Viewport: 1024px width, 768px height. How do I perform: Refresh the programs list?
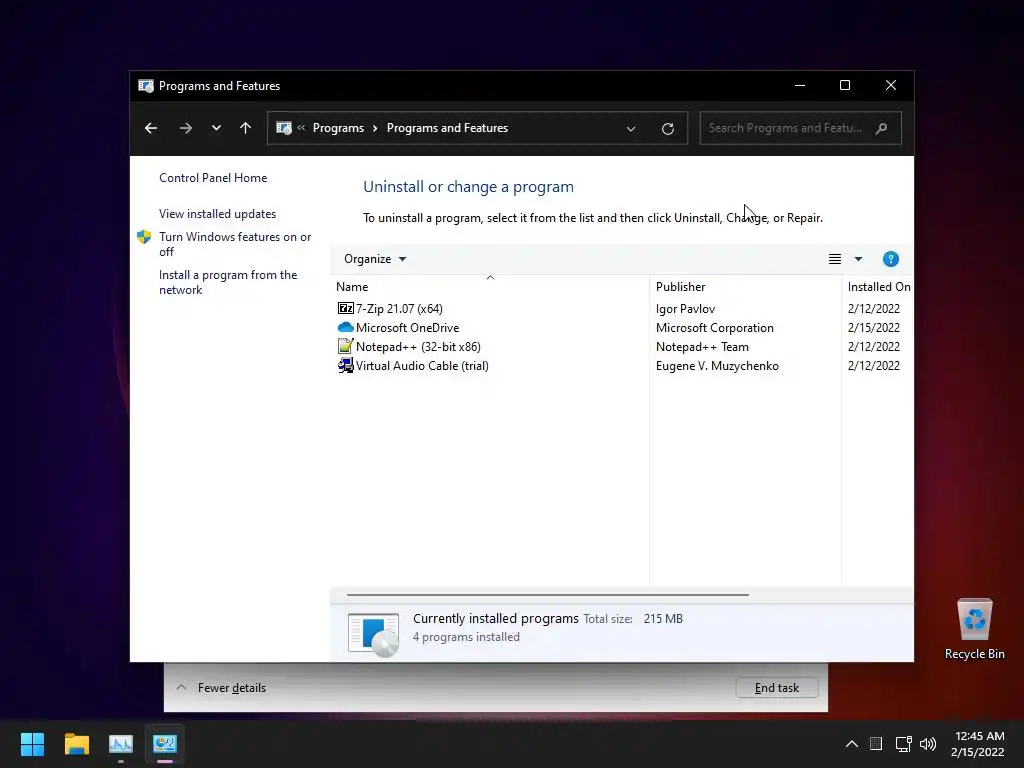(x=667, y=129)
